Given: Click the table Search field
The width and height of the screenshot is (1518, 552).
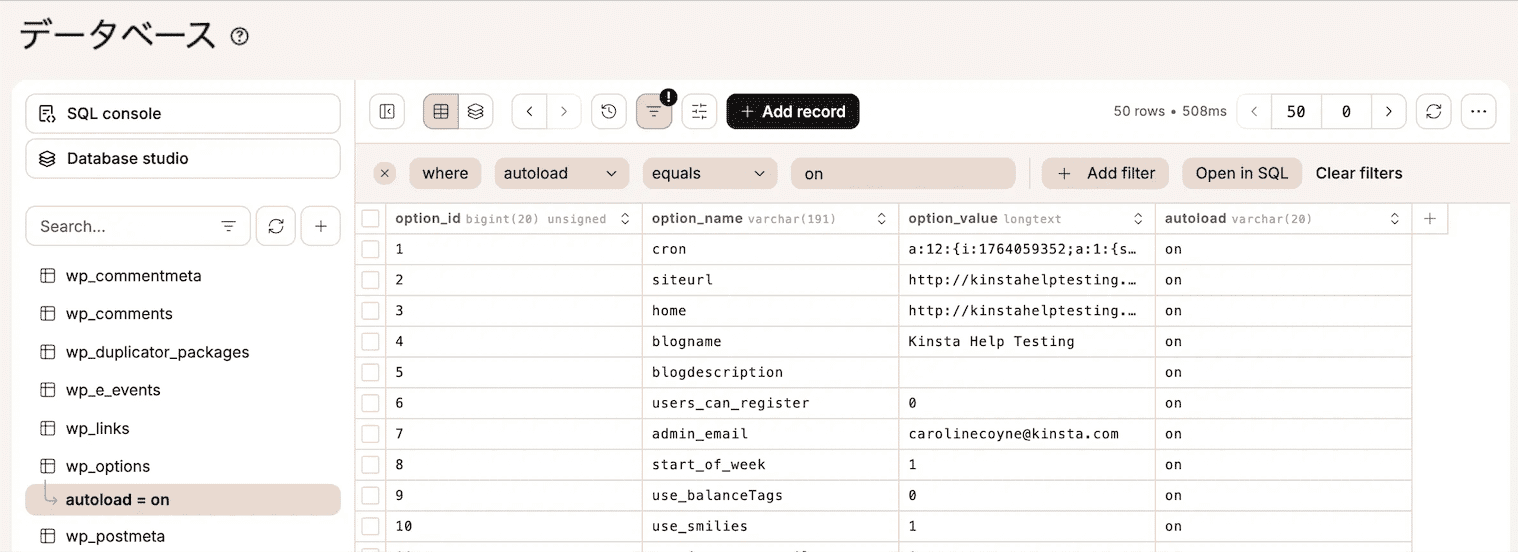Looking at the screenshot, I should [x=125, y=226].
